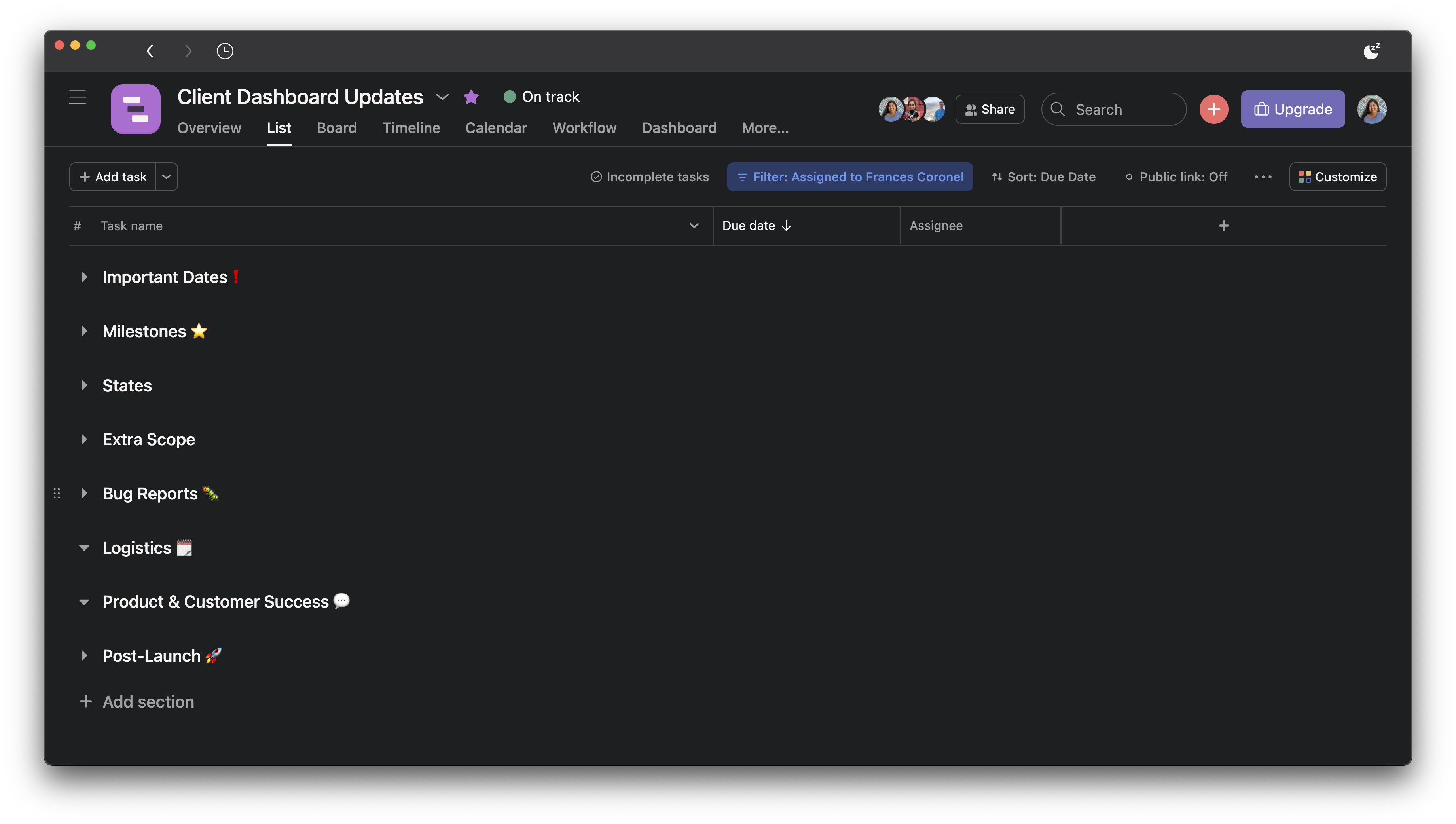Click the history clock icon
This screenshot has width=1456, height=824.
pyautogui.click(x=225, y=51)
